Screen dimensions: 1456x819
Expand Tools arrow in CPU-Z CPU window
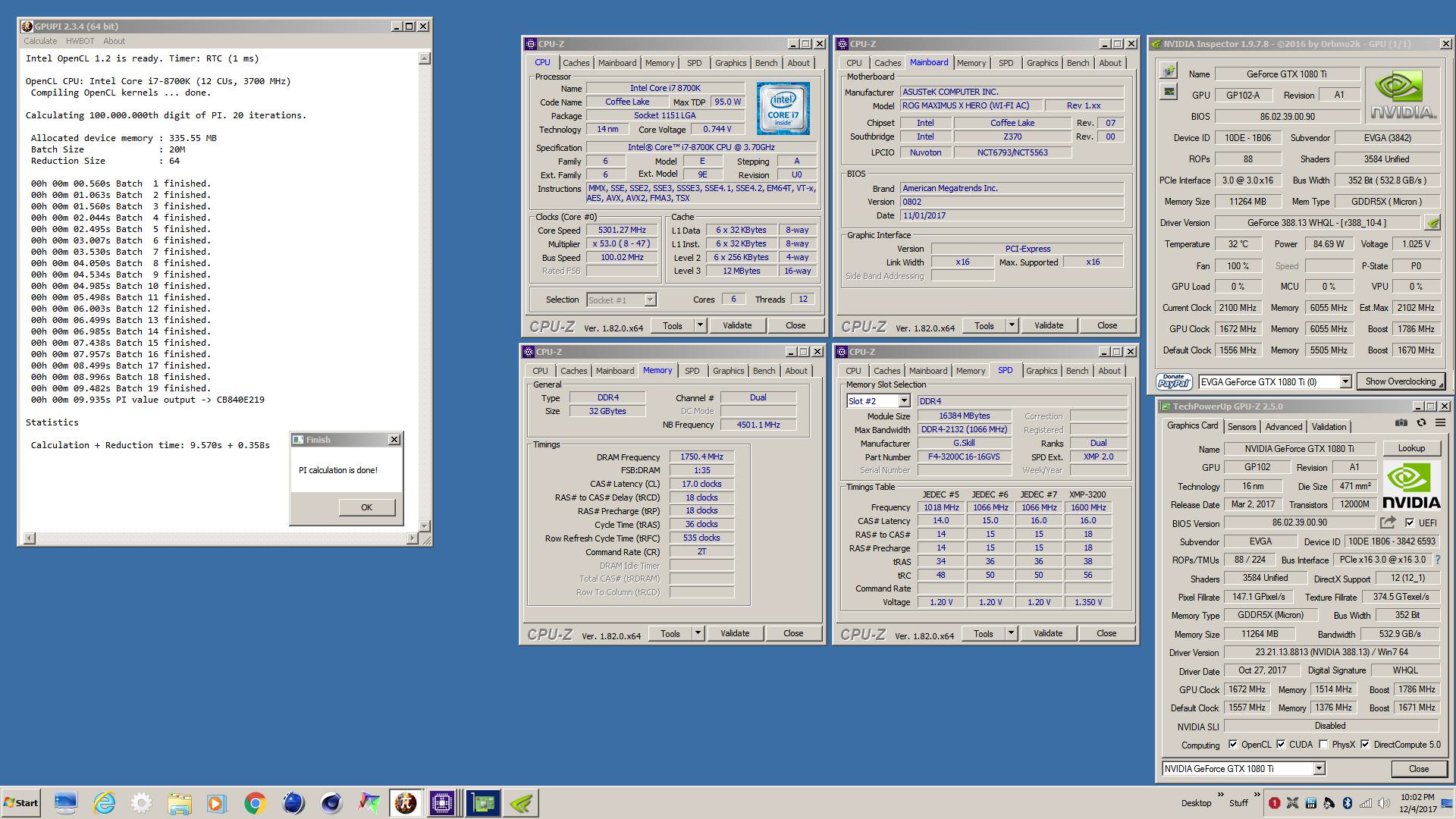click(700, 325)
